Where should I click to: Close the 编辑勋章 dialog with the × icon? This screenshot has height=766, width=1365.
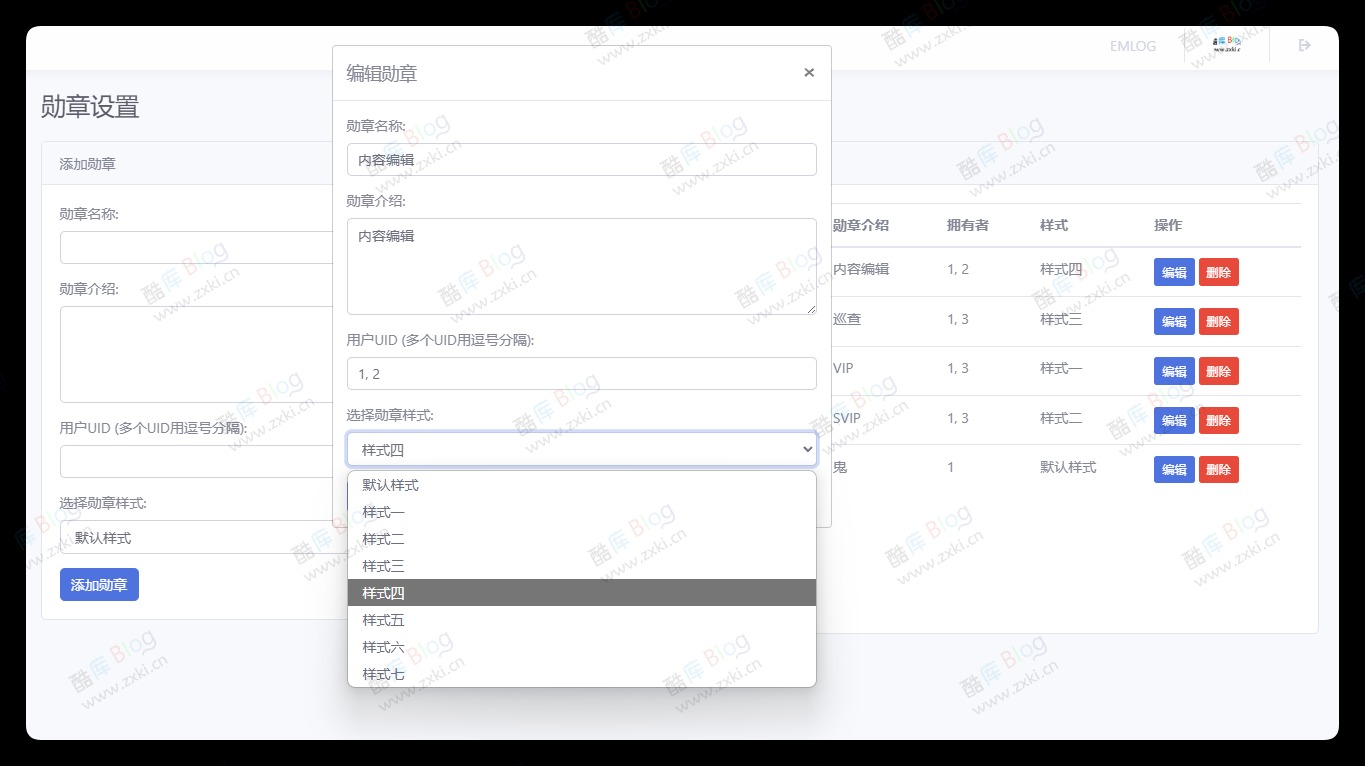tap(808, 72)
